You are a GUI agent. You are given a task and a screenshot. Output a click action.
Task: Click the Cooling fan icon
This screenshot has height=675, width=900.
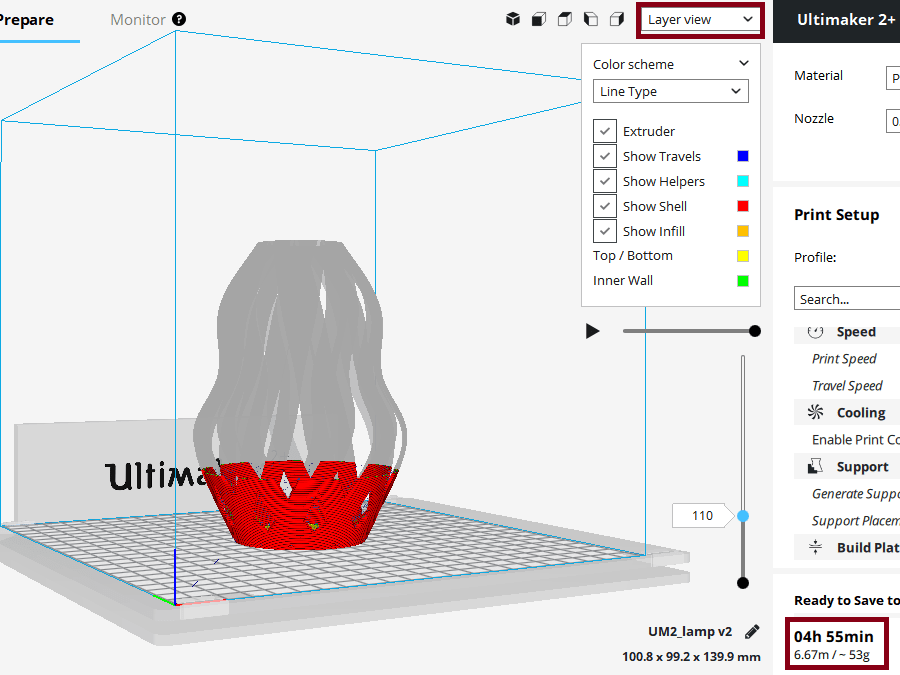(x=815, y=412)
